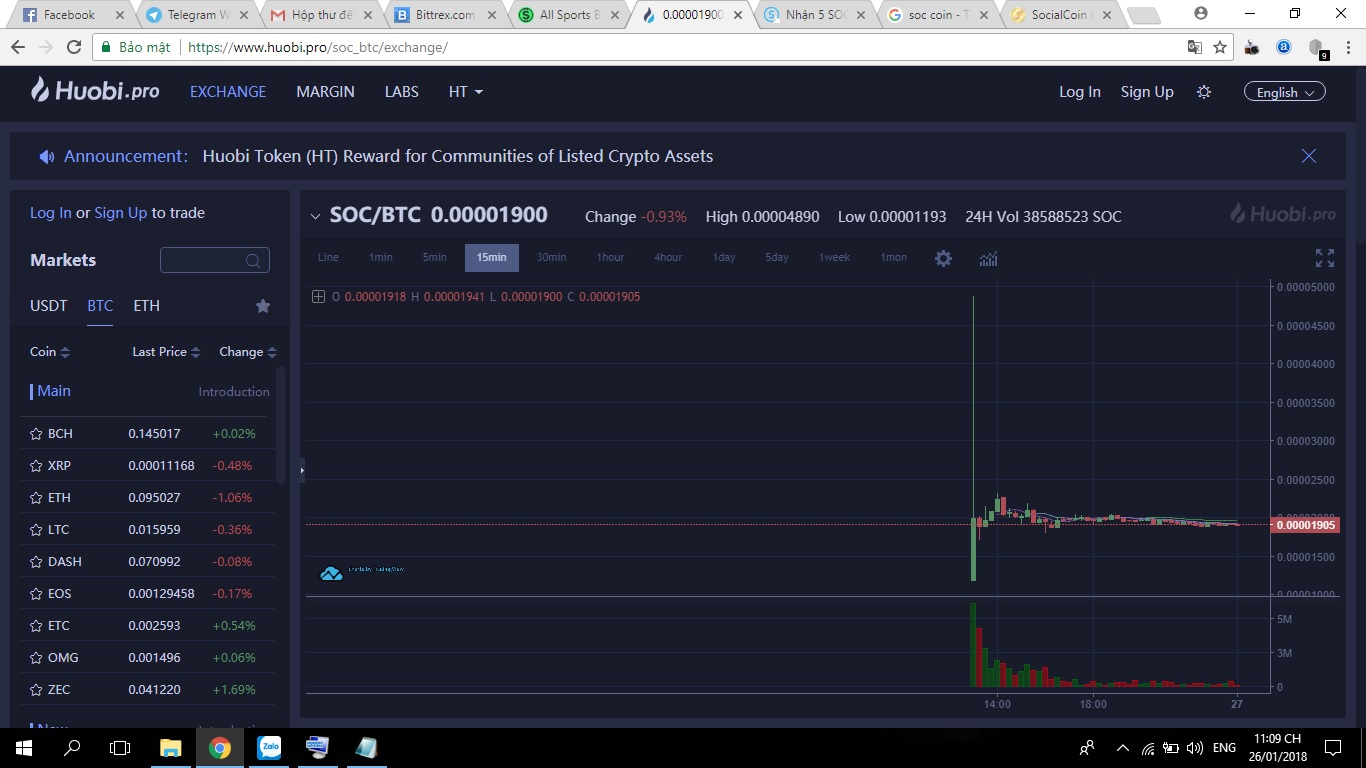Screen dimensions: 1366x768
Task: Bookmark this page with the star icon
Action: coord(1220,47)
